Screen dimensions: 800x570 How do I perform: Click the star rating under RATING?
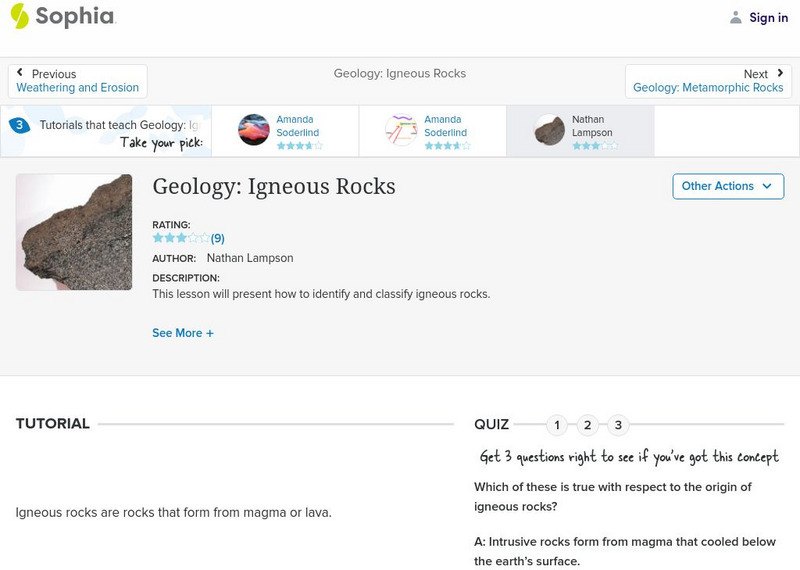click(x=181, y=238)
